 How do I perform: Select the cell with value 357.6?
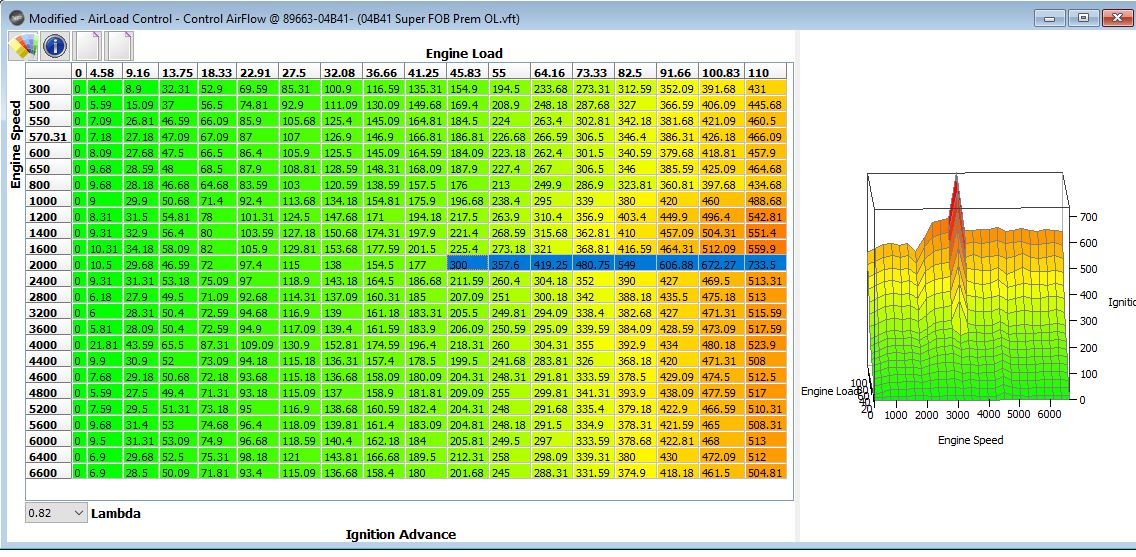[510, 264]
